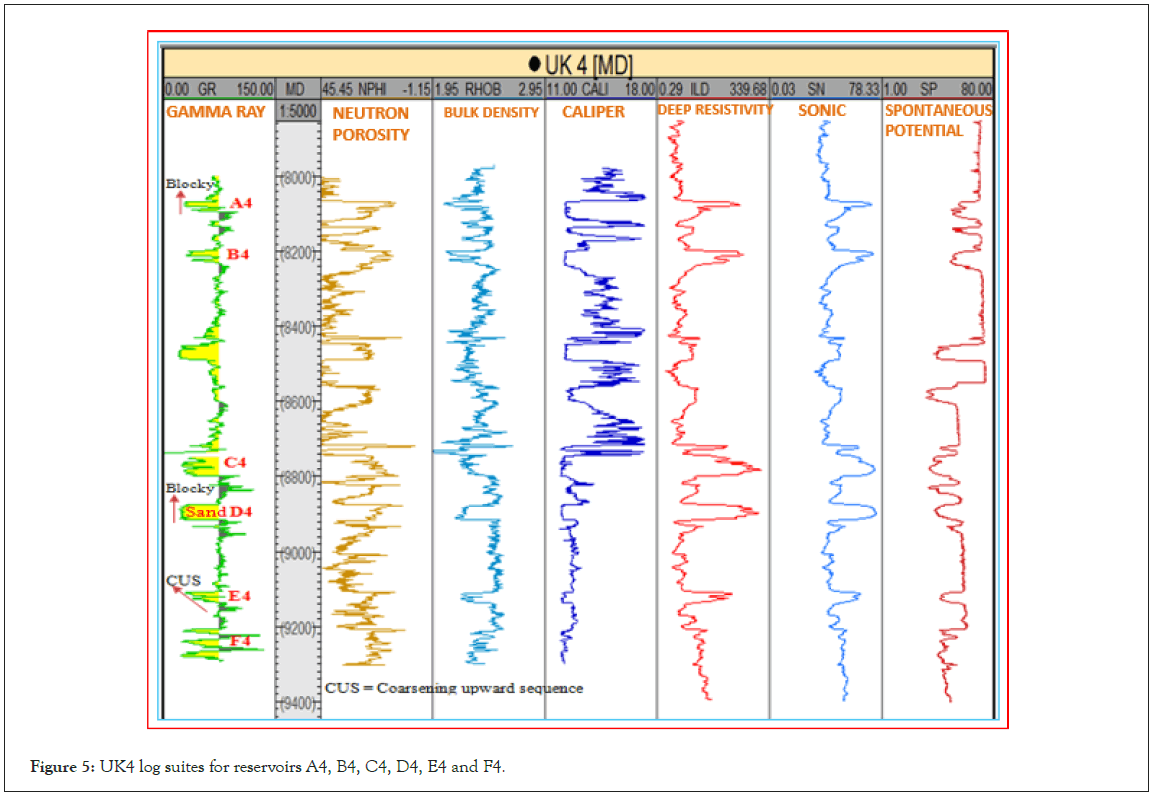Image resolution: width=1154 pixels, height=798 pixels.
Task: Click the black dot beside UK 4 title
Action: [534, 65]
